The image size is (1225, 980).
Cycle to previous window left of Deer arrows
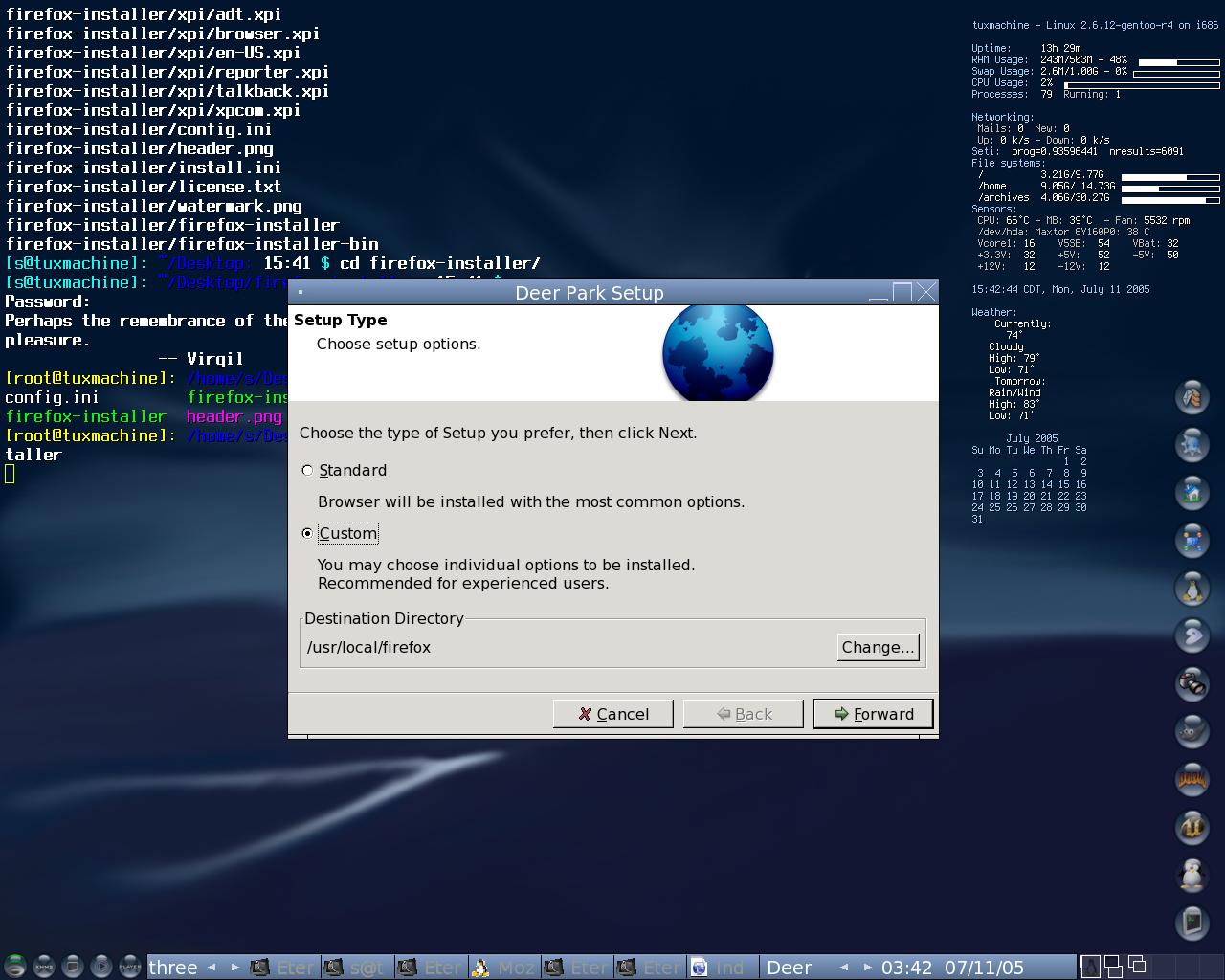843,968
